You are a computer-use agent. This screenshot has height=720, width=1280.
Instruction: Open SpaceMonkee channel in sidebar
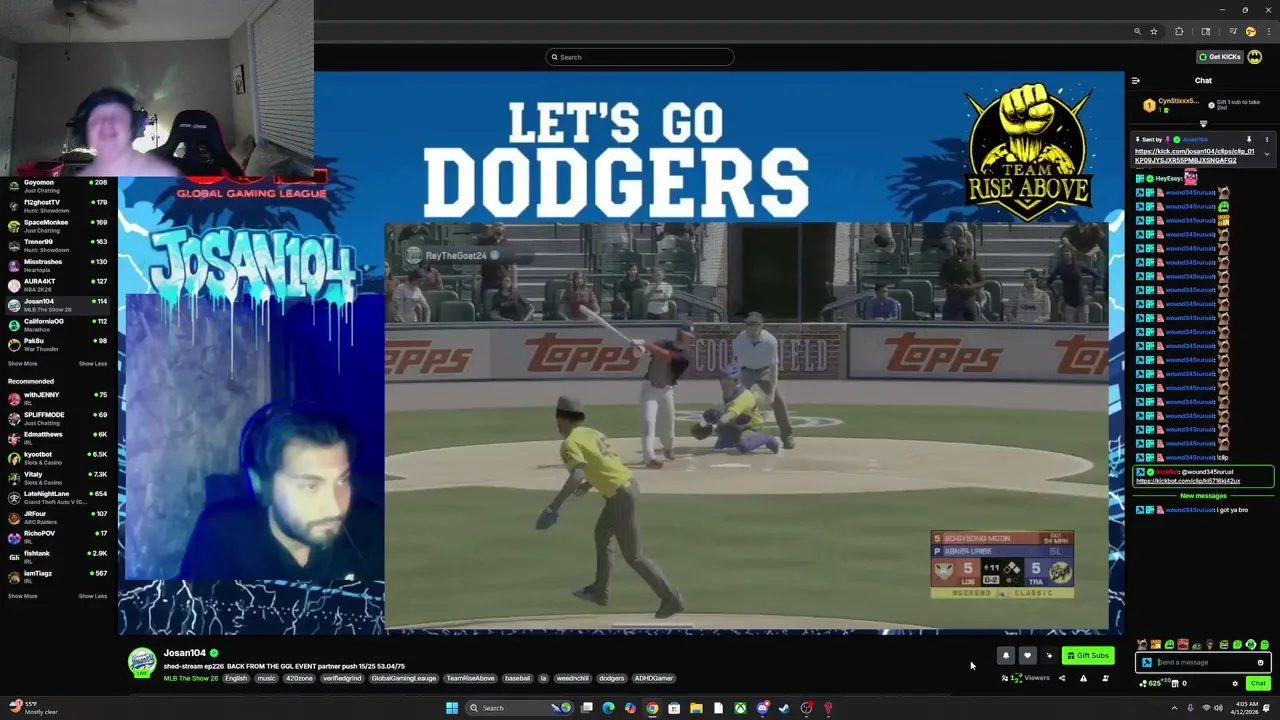pyautogui.click(x=58, y=226)
